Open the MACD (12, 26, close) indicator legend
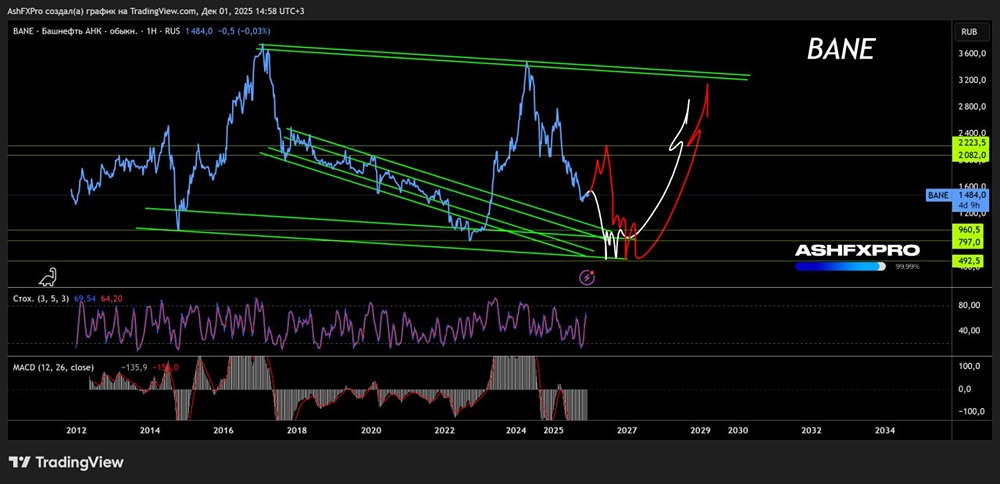This screenshot has width=1000, height=484. pos(54,367)
